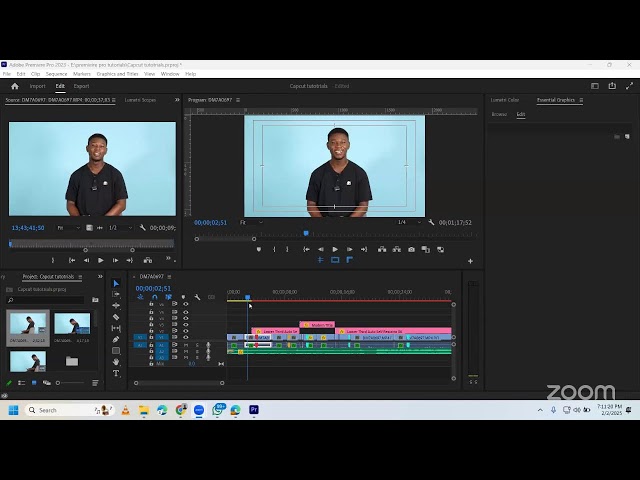The width and height of the screenshot is (640, 480).
Task: Click Export Frame camera icon in Program monitor
Action: (x=411, y=249)
